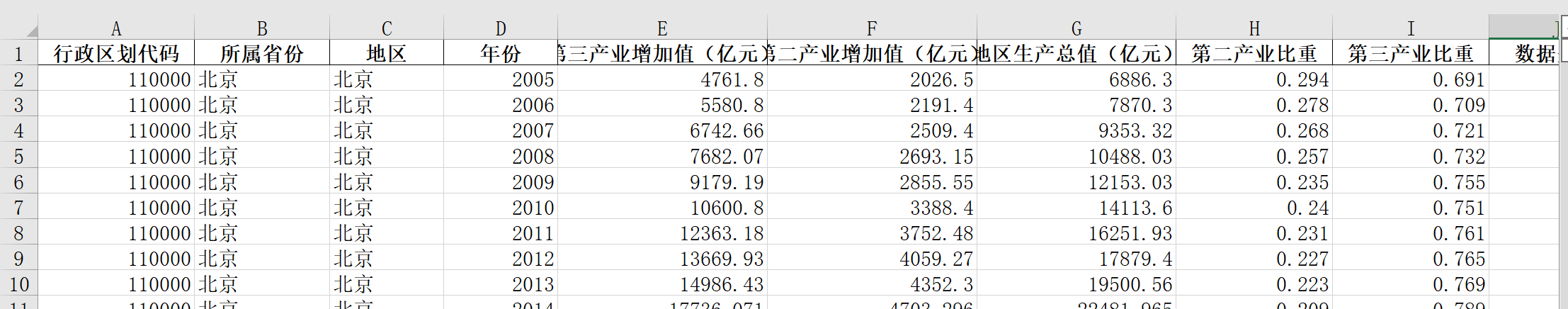Select cell containing 2191.4

(x=872, y=105)
